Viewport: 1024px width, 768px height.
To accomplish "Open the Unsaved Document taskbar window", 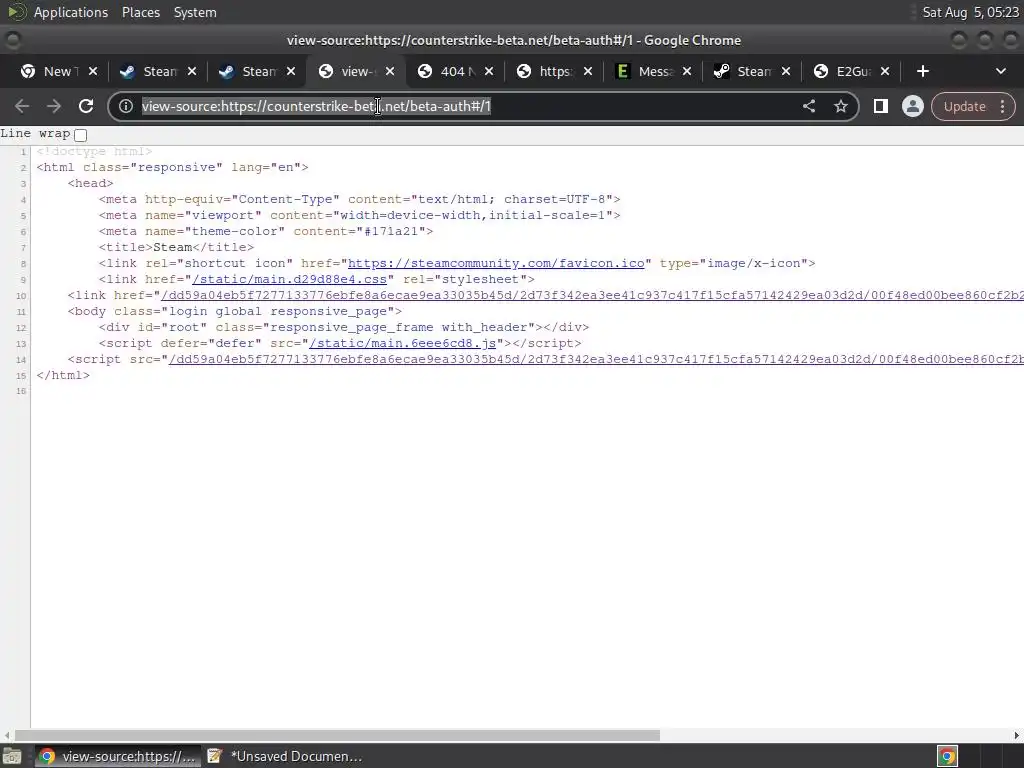I will (284, 756).
